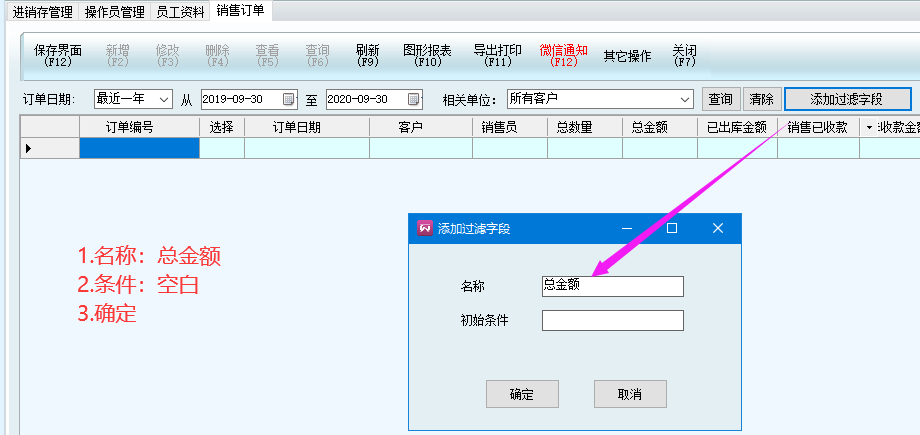Expand the 最近一年 date range dropdown
The height and width of the screenshot is (435, 920).
click(x=164, y=99)
